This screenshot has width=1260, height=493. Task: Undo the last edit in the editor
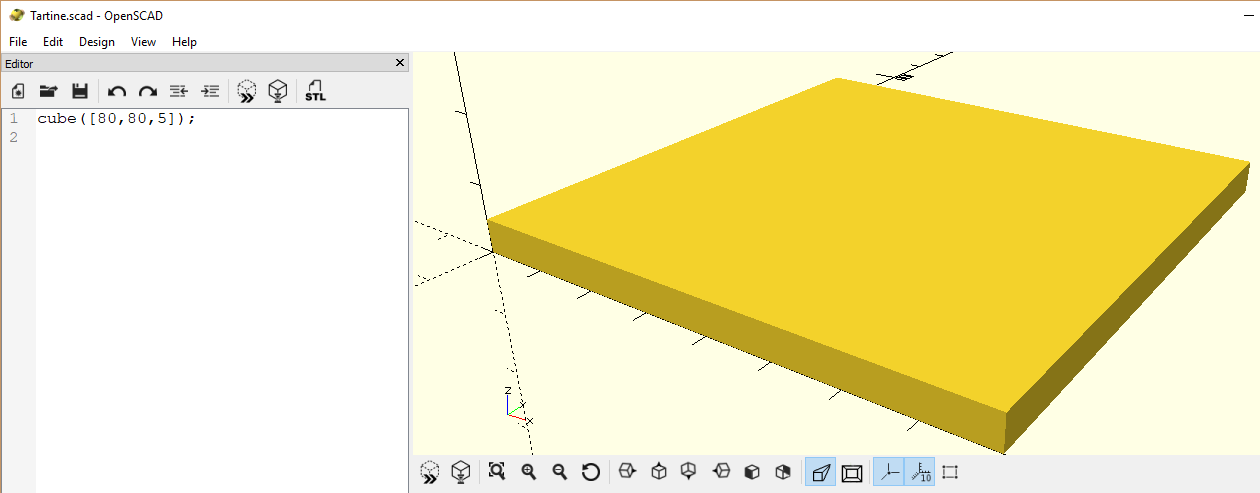click(x=117, y=92)
